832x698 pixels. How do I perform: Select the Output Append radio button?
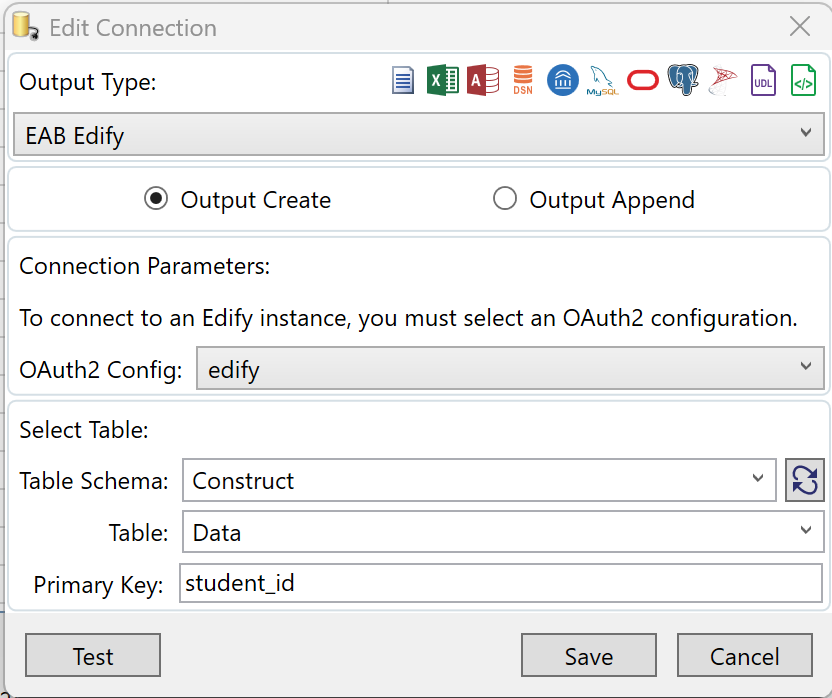(x=505, y=199)
